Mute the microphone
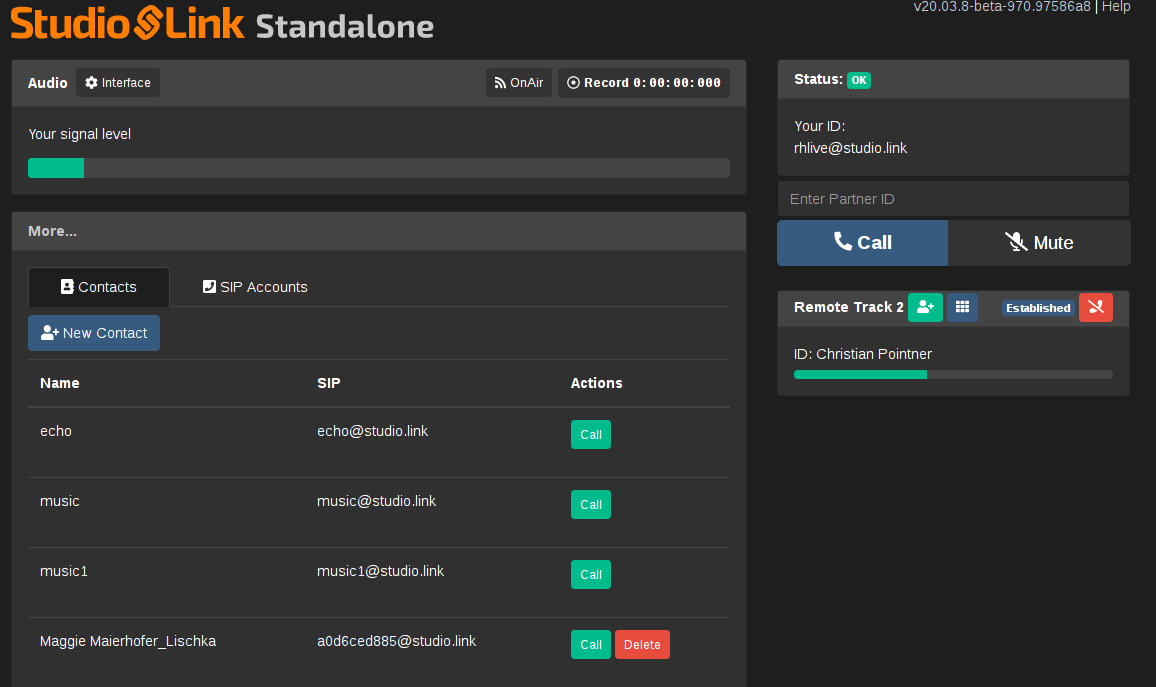Screen dimensions: 1156x687 click(1039, 243)
